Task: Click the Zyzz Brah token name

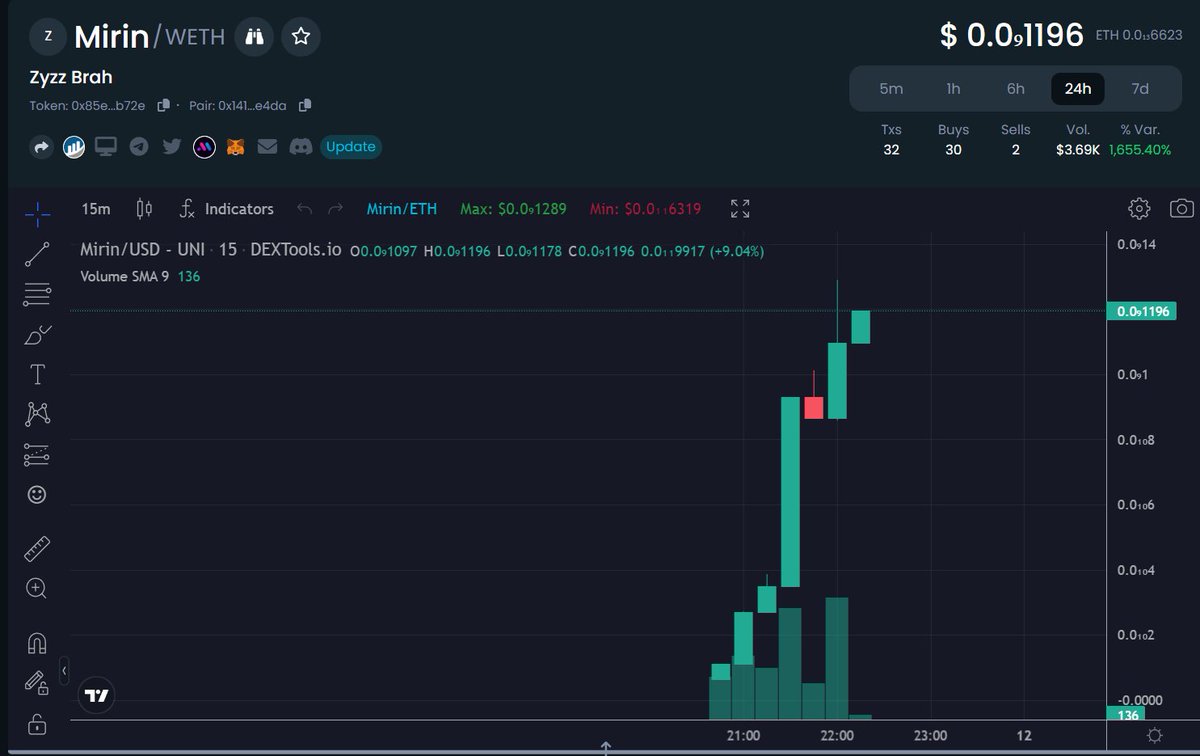Action: click(71, 78)
